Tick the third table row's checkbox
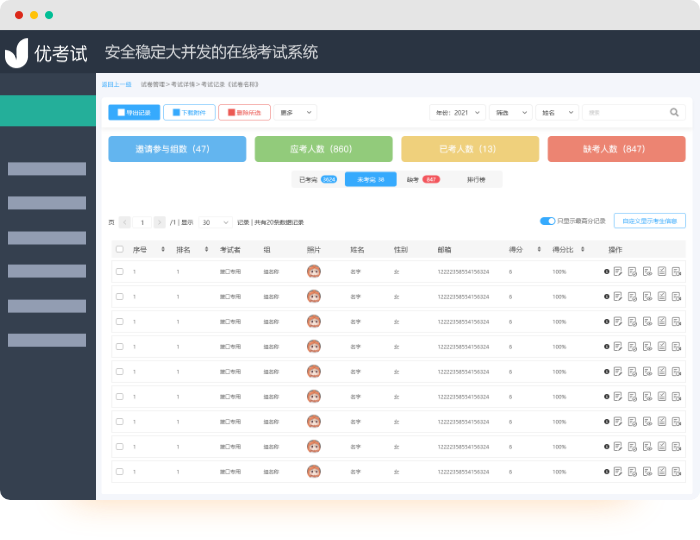The height and width of the screenshot is (540, 700). [x=120, y=321]
